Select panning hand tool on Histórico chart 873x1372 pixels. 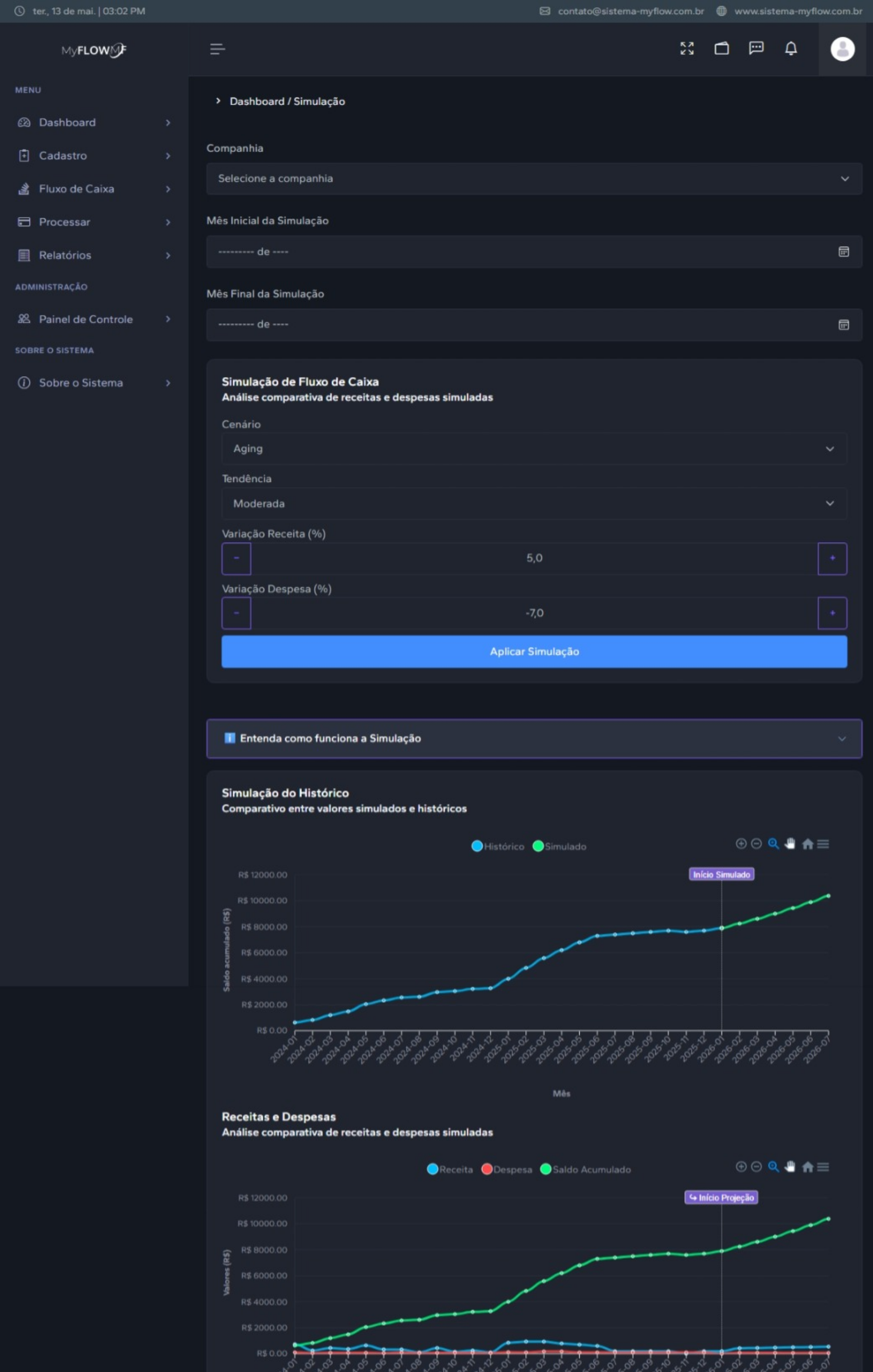[790, 844]
